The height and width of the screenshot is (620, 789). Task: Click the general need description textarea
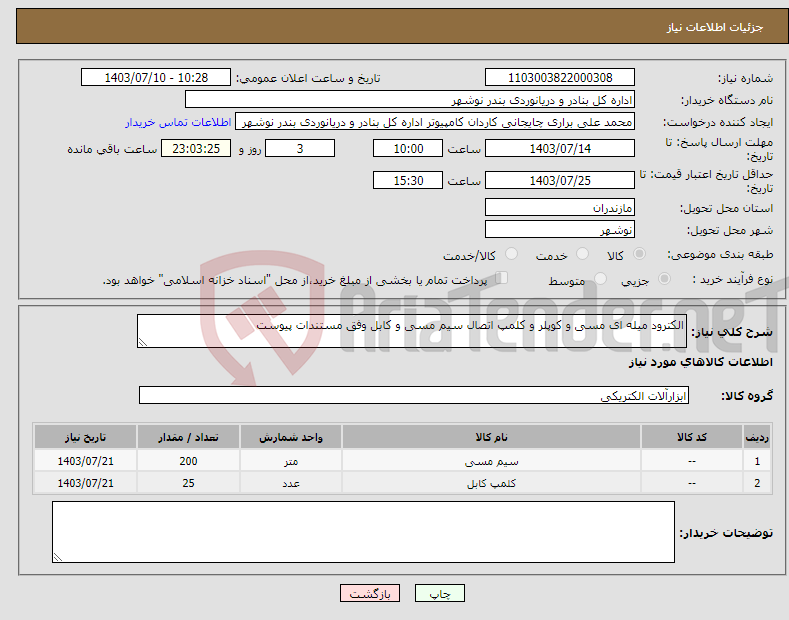click(412, 331)
